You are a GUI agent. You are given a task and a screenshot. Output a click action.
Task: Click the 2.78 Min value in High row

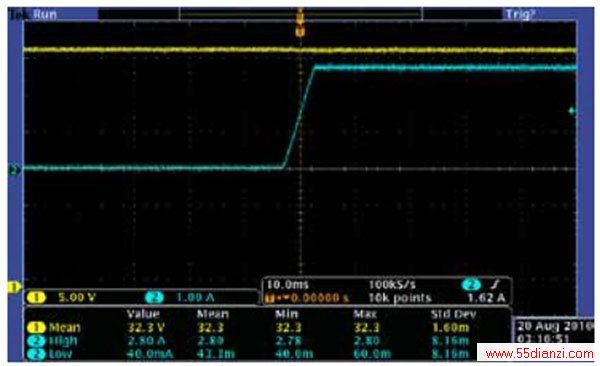click(289, 341)
